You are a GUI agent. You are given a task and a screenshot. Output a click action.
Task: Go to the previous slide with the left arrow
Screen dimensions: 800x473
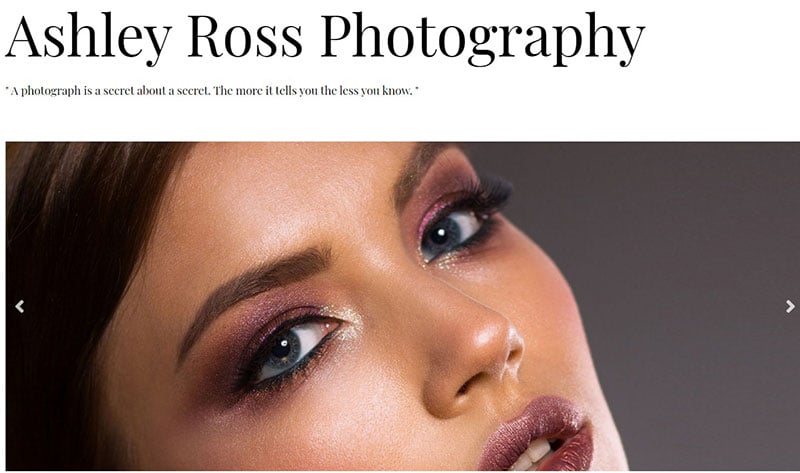[x=20, y=307]
